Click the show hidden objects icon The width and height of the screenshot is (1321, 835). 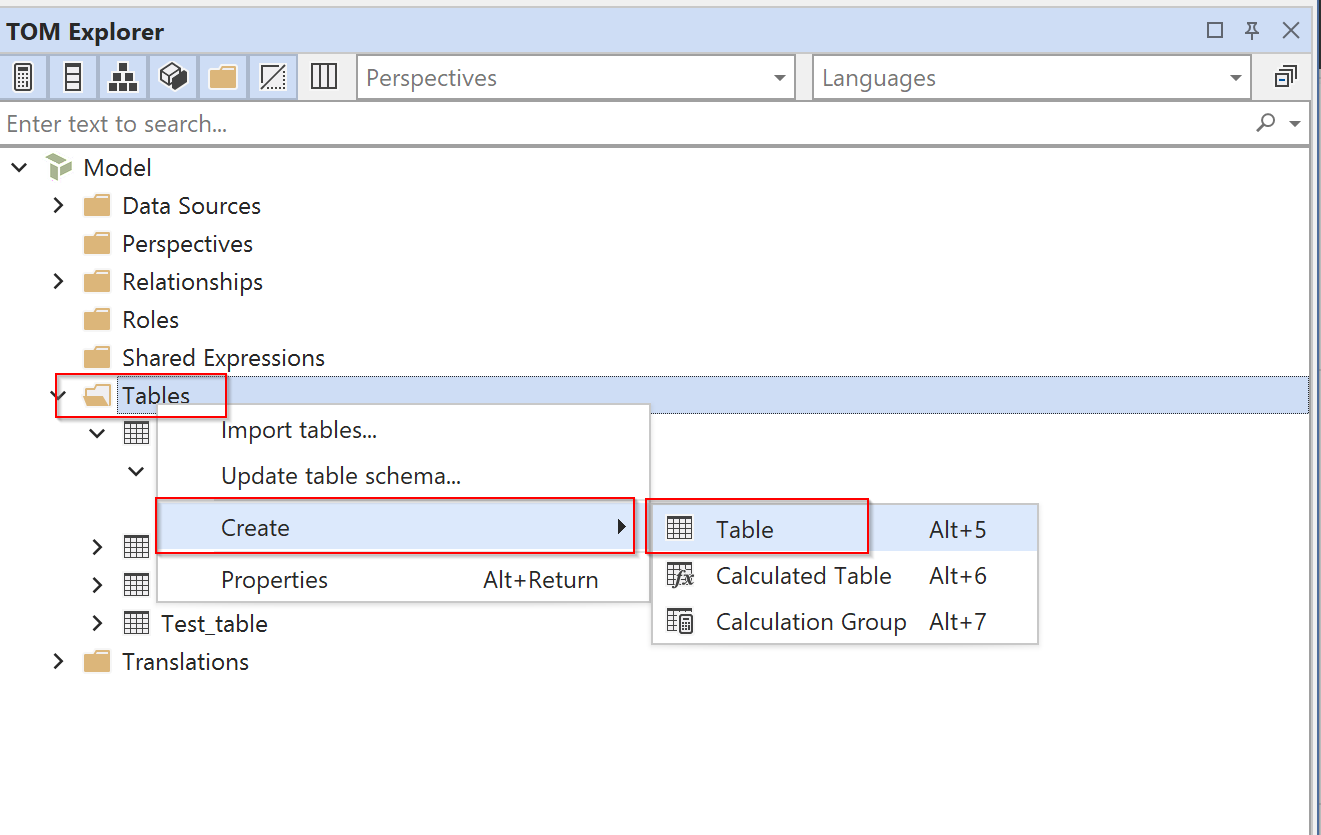coord(273,78)
